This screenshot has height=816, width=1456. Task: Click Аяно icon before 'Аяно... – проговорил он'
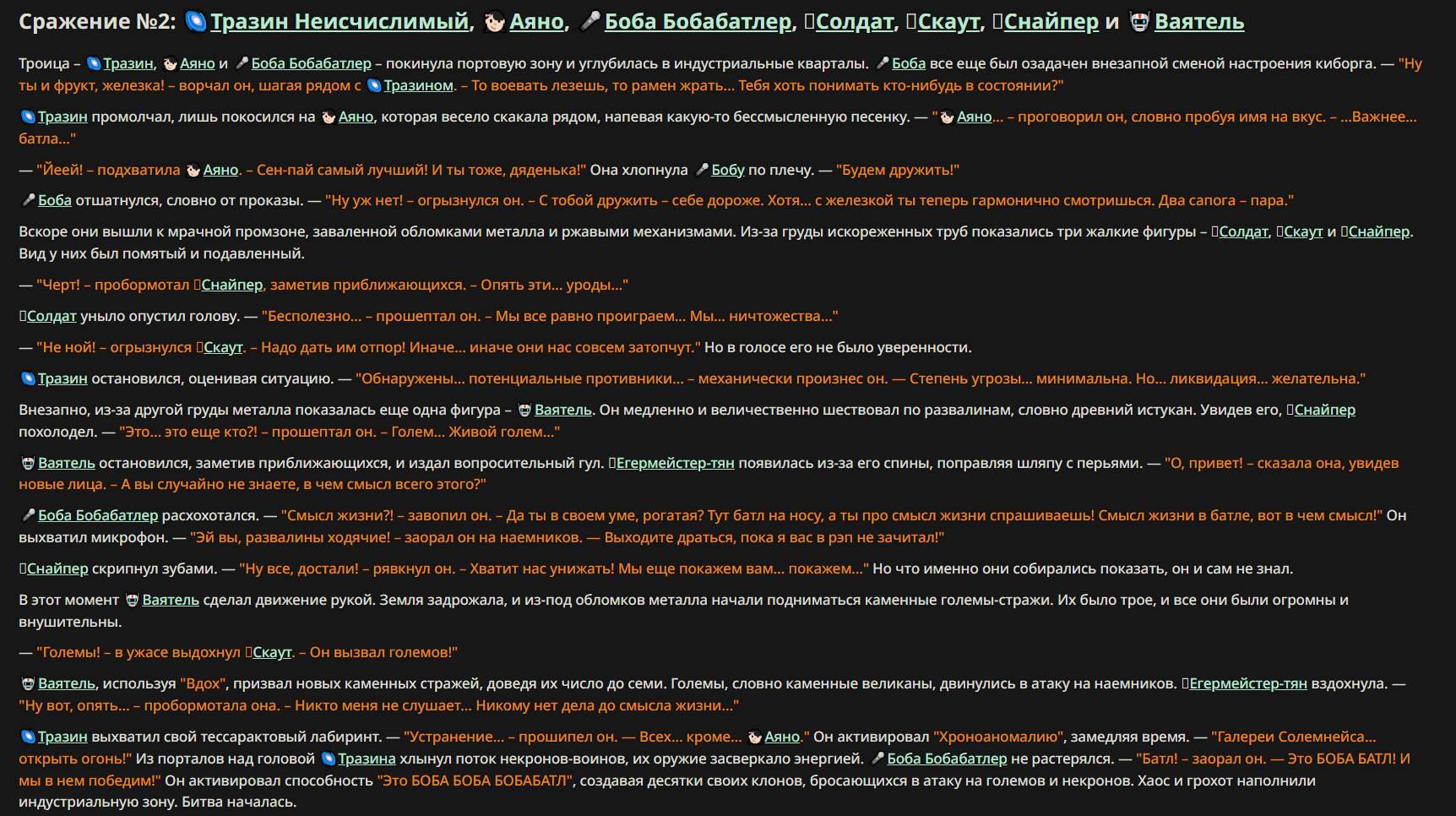947,117
